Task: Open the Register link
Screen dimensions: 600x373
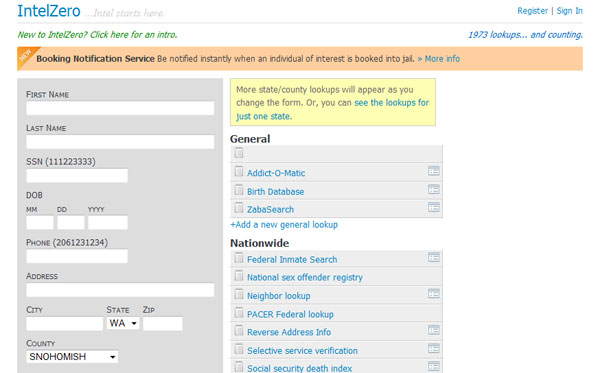Action: [x=532, y=11]
